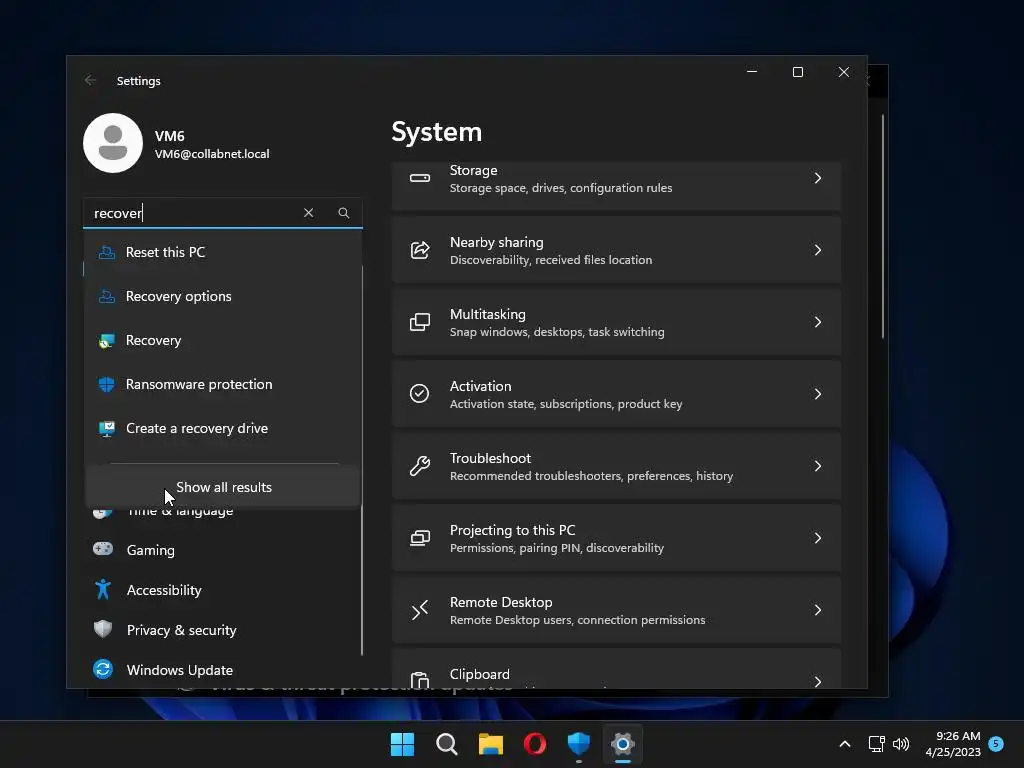Image resolution: width=1024 pixels, height=768 pixels.
Task: Click the Storage drive icon
Action: point(420,178)
